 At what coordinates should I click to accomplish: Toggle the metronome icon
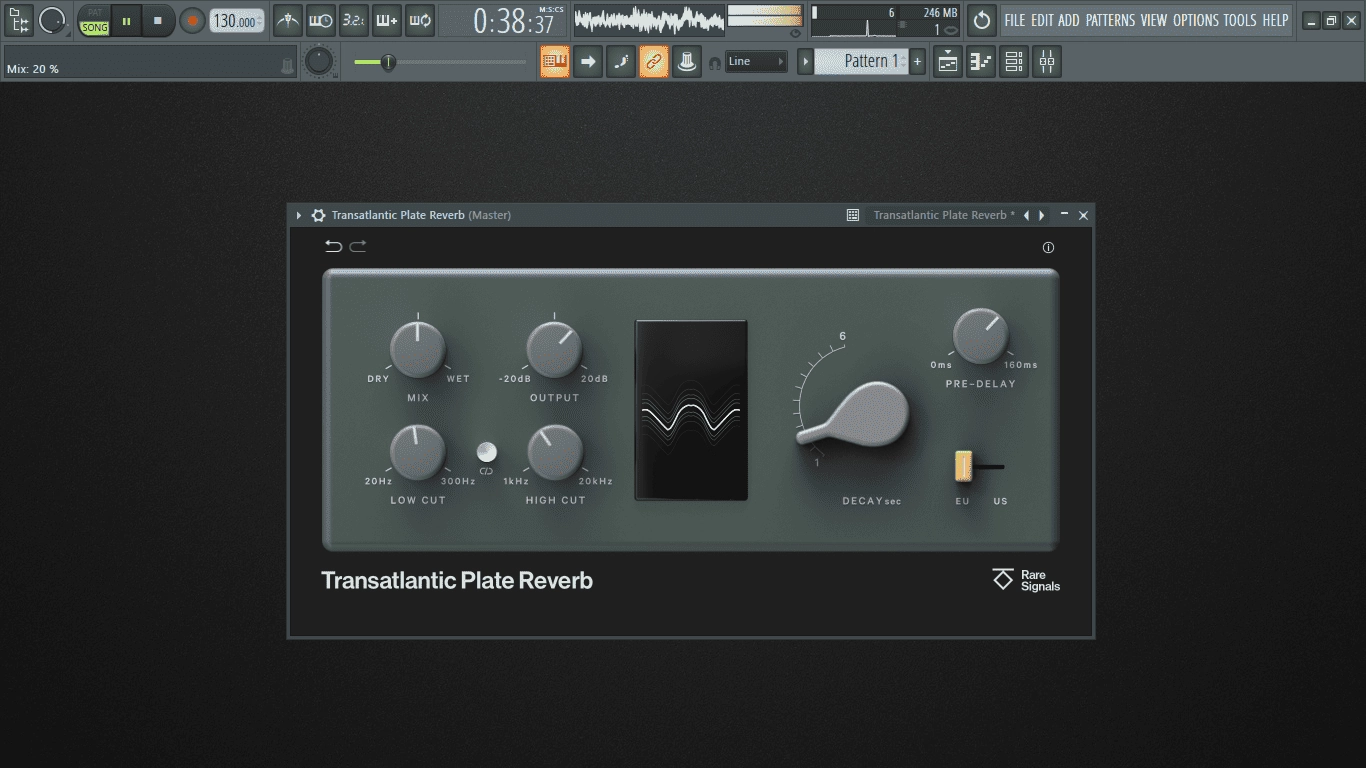[x=288, y=20]
